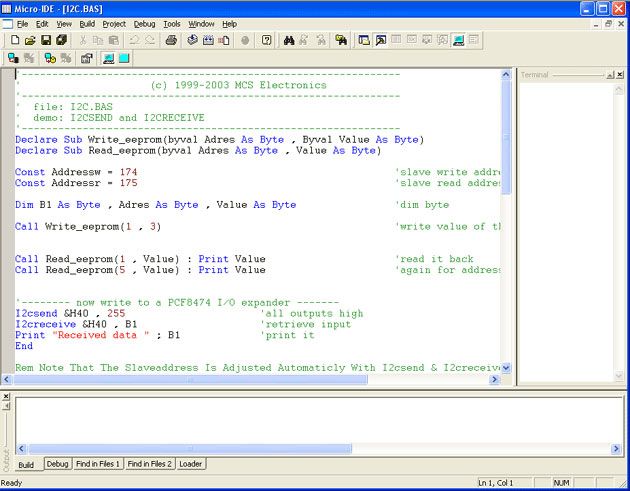
Task: Click the output pane horizontal scrollbar right arrow
Action: coord(616,448)
